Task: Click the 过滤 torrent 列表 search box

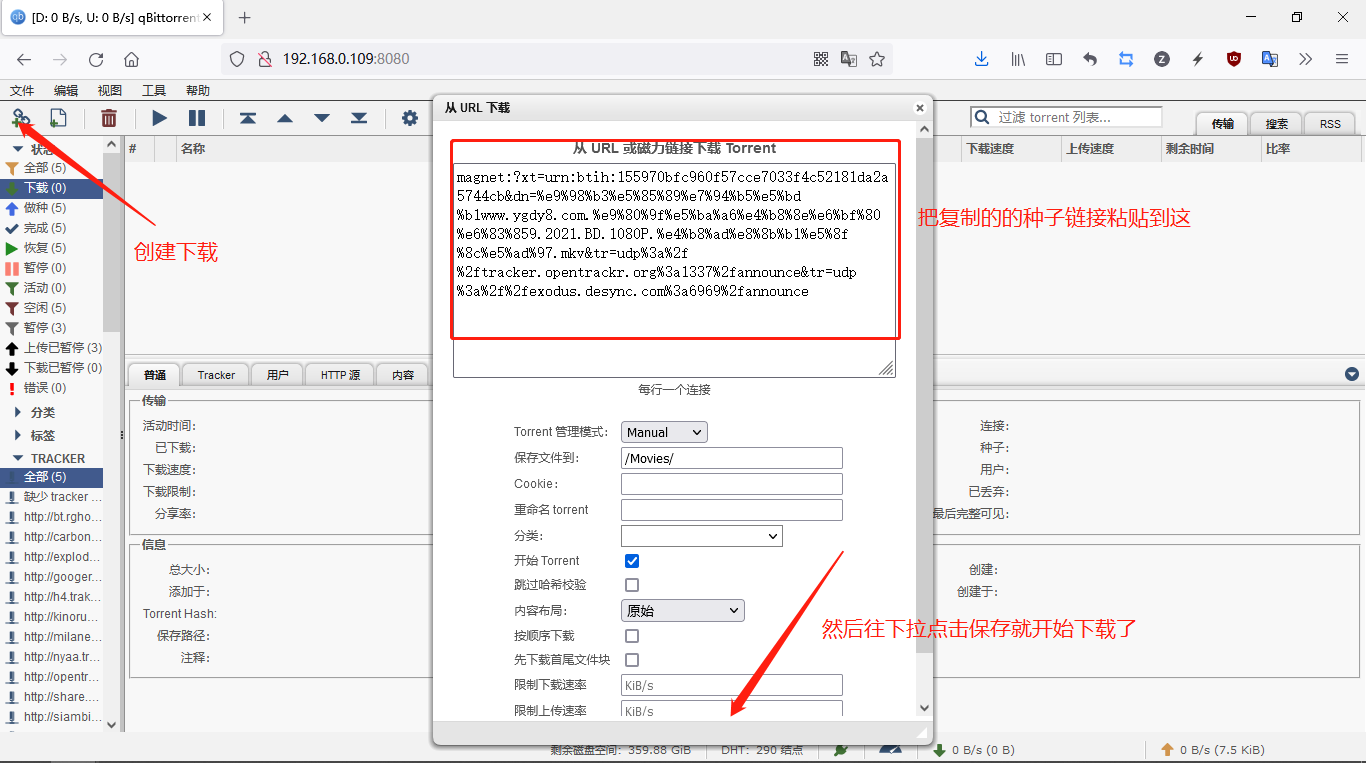Action: click(x=1066, y=117)
